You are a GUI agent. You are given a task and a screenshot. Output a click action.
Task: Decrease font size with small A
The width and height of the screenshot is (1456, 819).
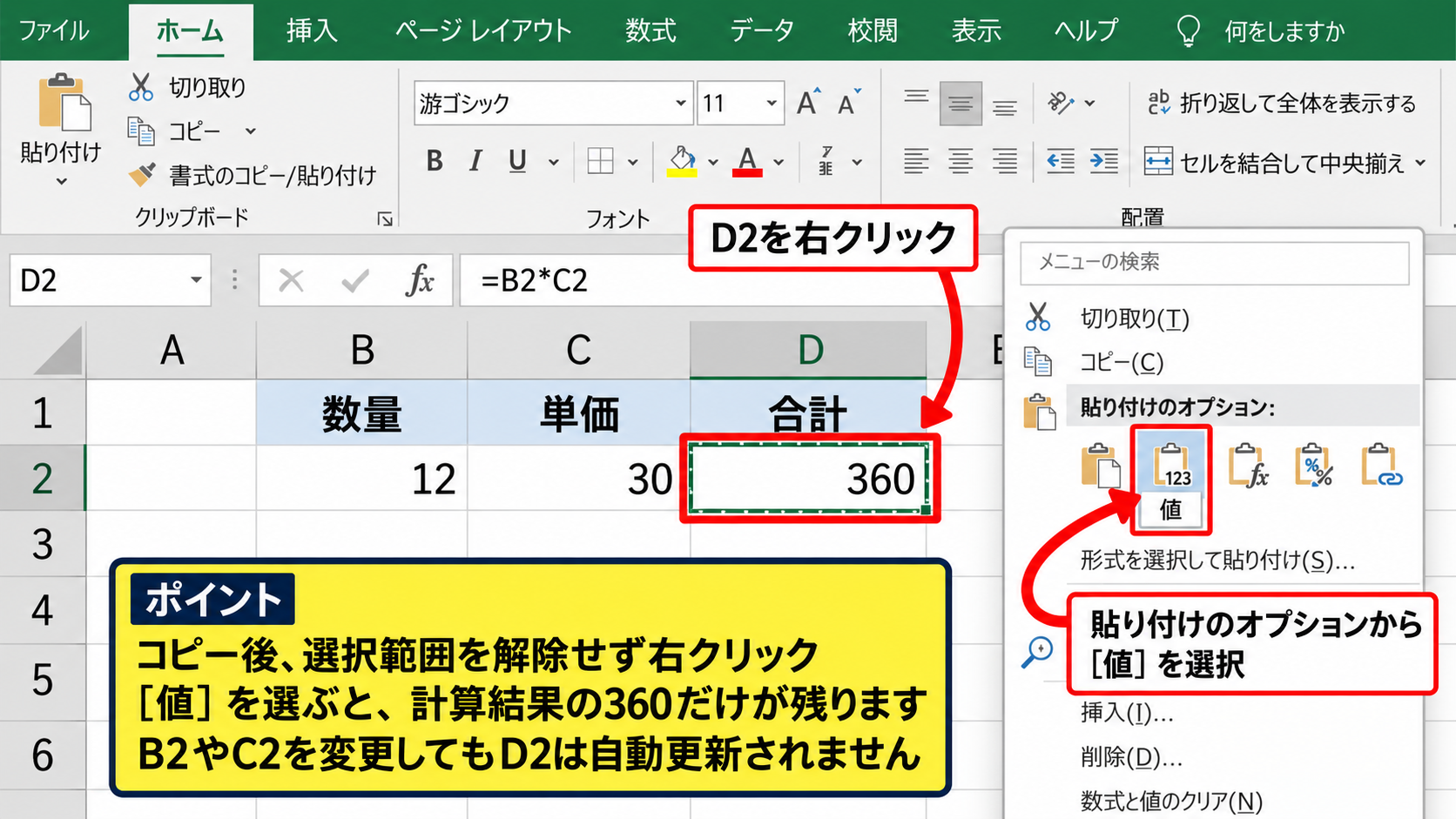(849, 103)
